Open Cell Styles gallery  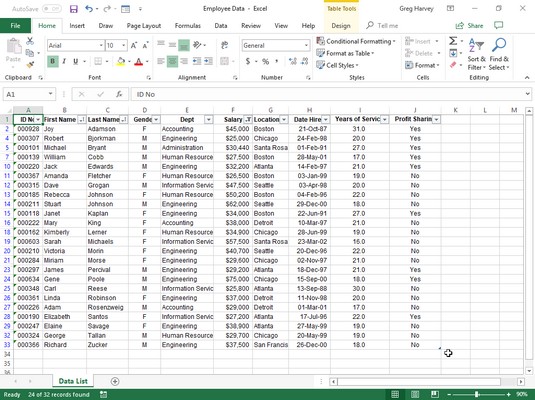337,65
